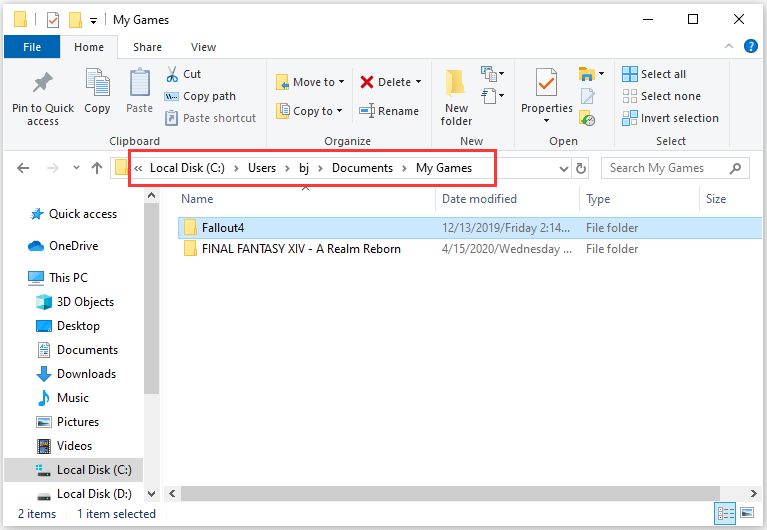The width and height of the screenshot is (767, 530).
Task: Open the Easy access dropdown
Action: coord(493,95)
